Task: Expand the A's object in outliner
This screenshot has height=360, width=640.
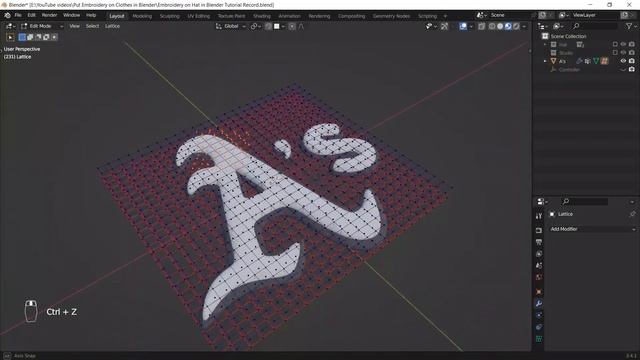Action: coord(545,61)
